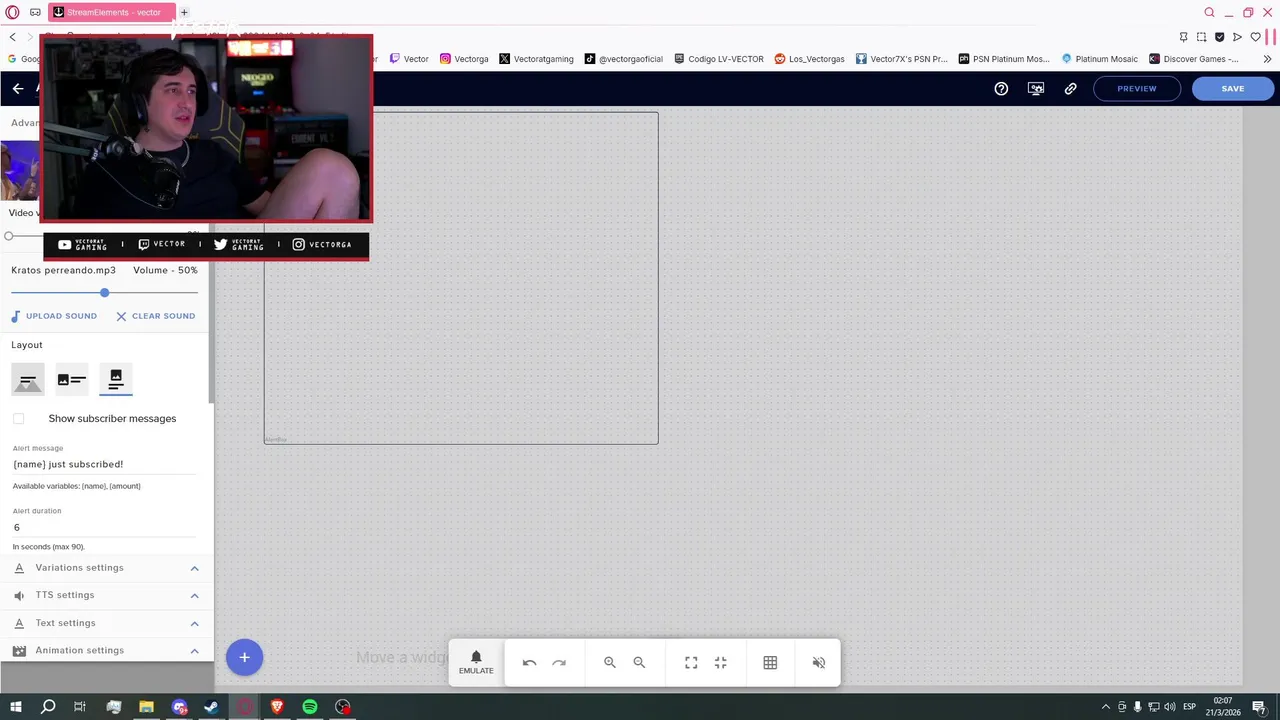Click the alert widget box on canvas
This screenshot has height=720, width=1280.
pos(461,278)
